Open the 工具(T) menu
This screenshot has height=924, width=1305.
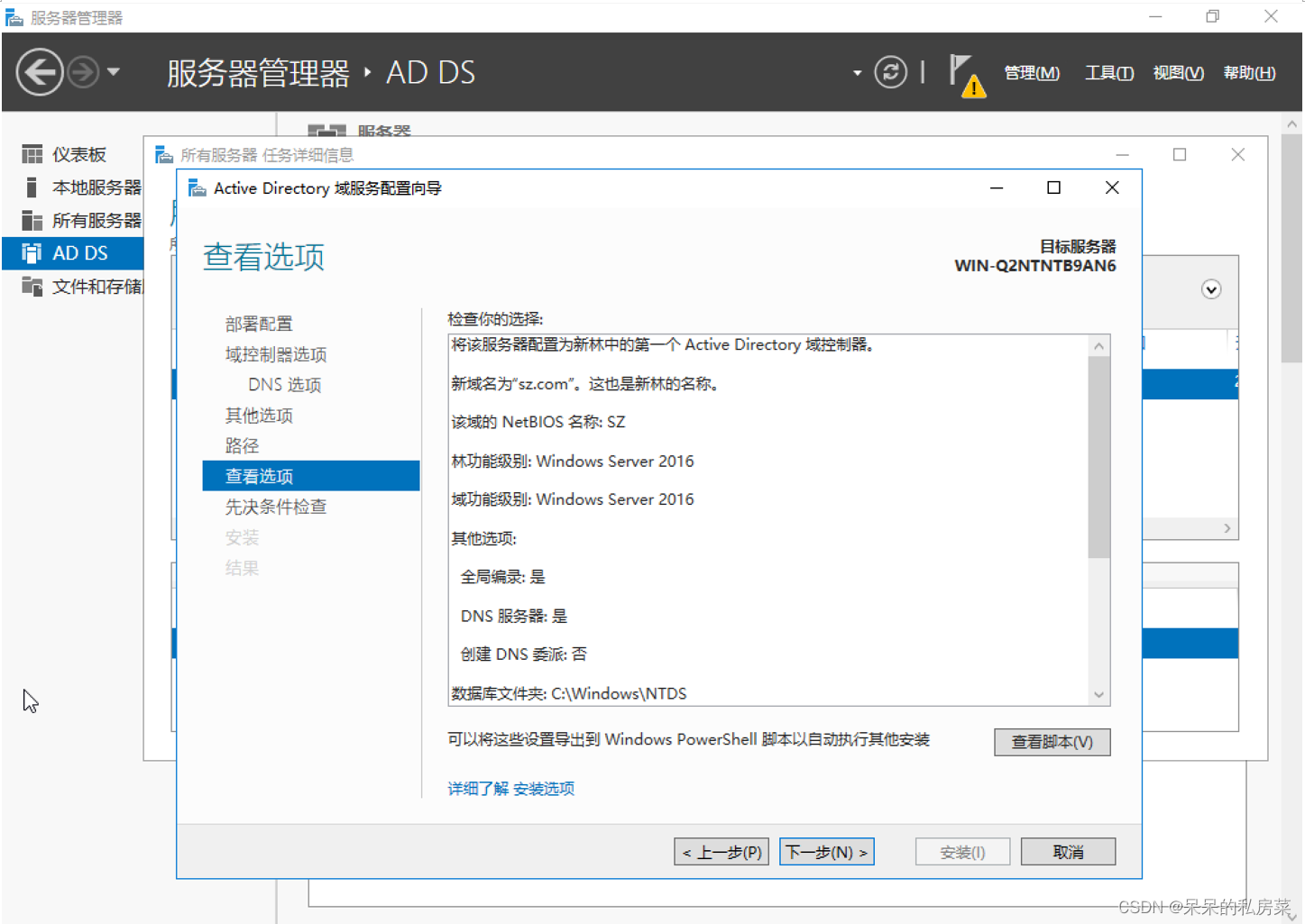(x=1109, y=73)
